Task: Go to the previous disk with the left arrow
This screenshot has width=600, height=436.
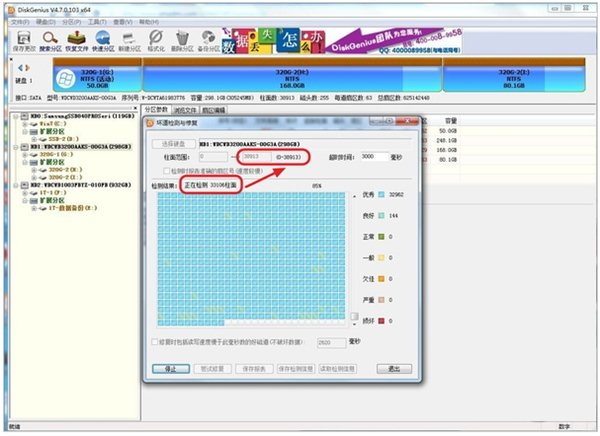Action: tap(20, 68)
